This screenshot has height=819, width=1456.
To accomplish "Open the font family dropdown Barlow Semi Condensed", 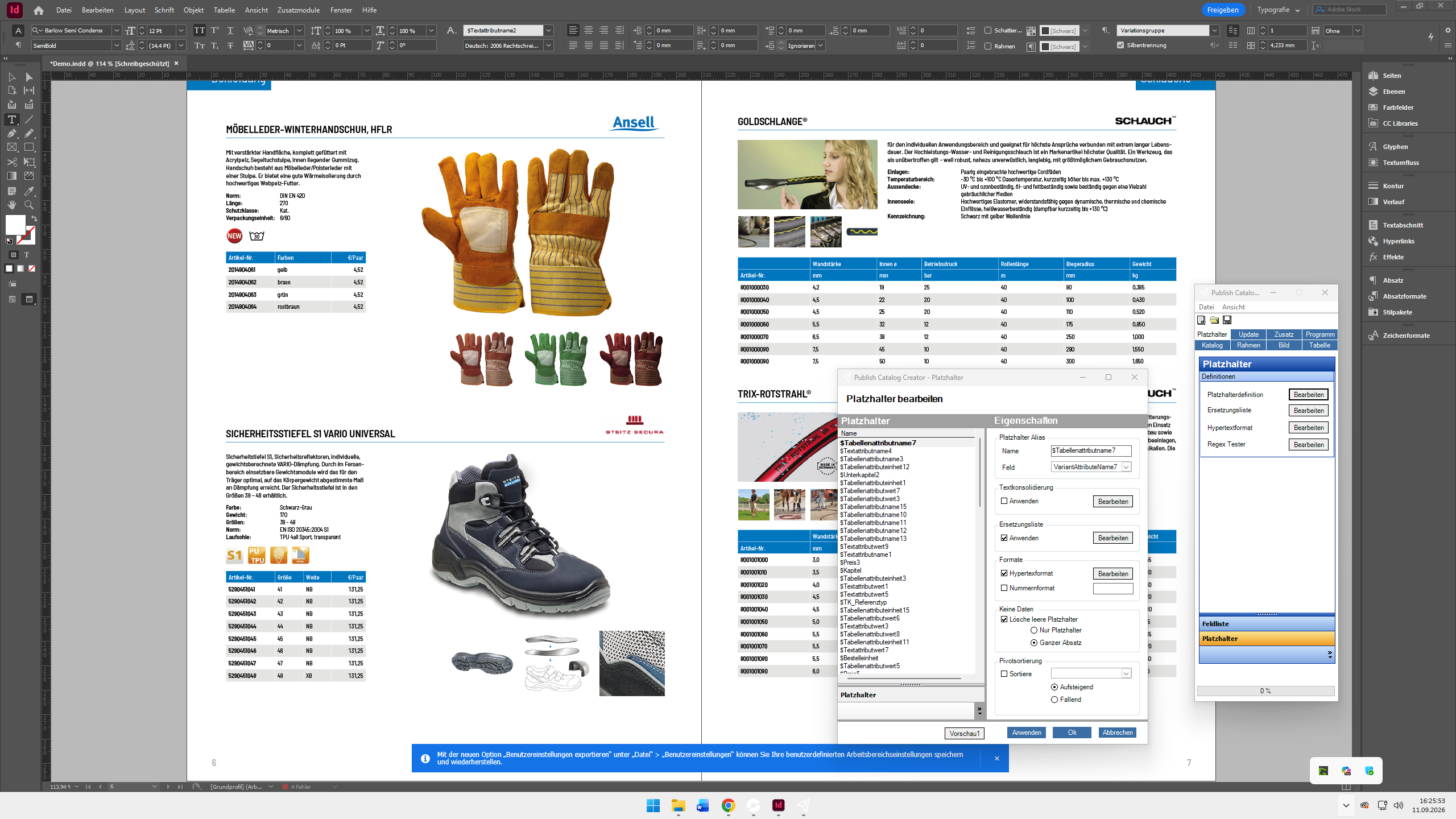I will point(116,31).
